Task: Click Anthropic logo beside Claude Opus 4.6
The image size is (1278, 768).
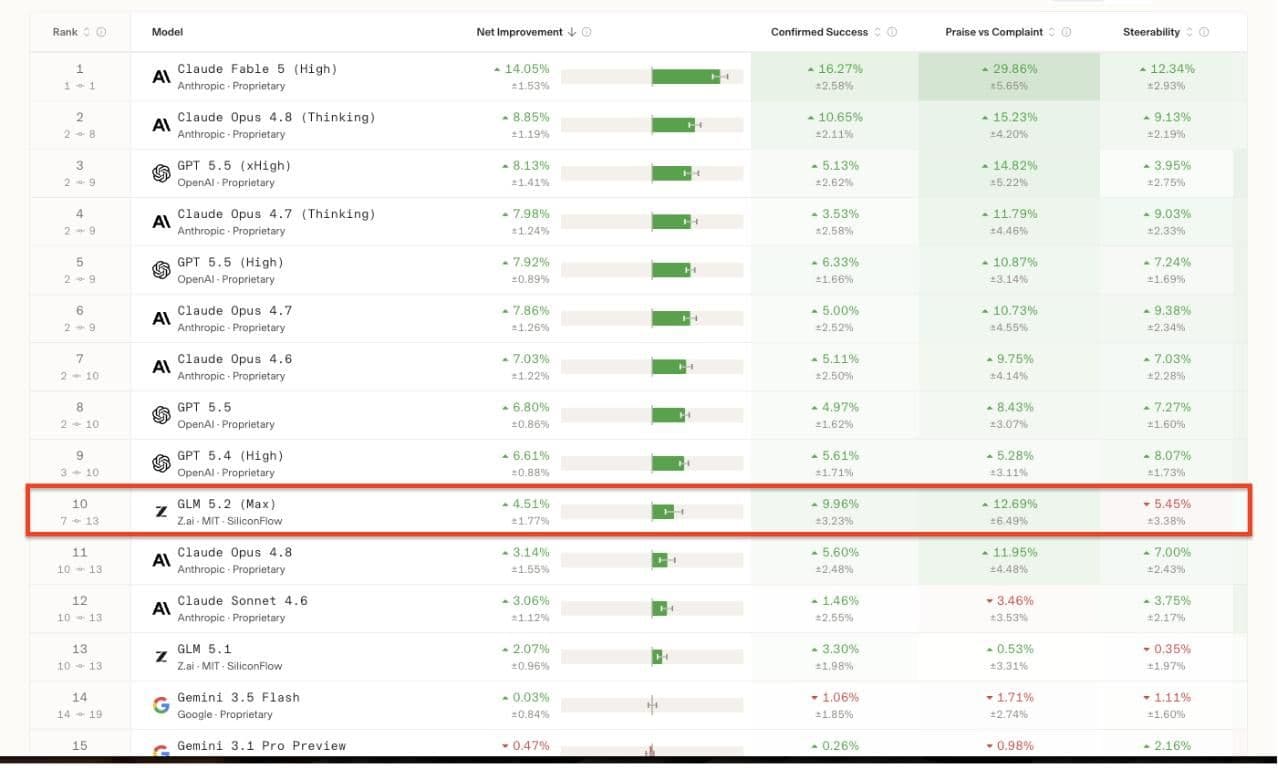Action: pos(161,367)
